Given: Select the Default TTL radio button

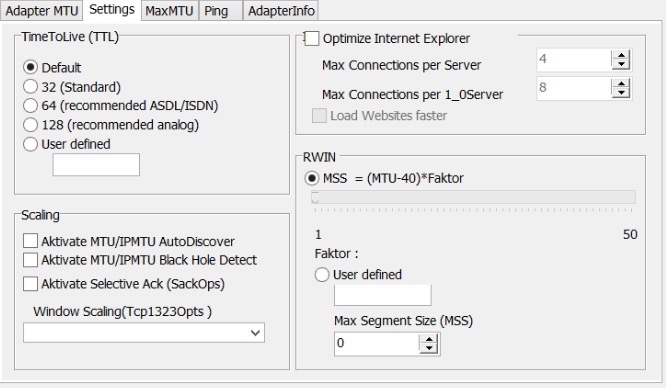Looking at the screenshot, I should point(31,67).
